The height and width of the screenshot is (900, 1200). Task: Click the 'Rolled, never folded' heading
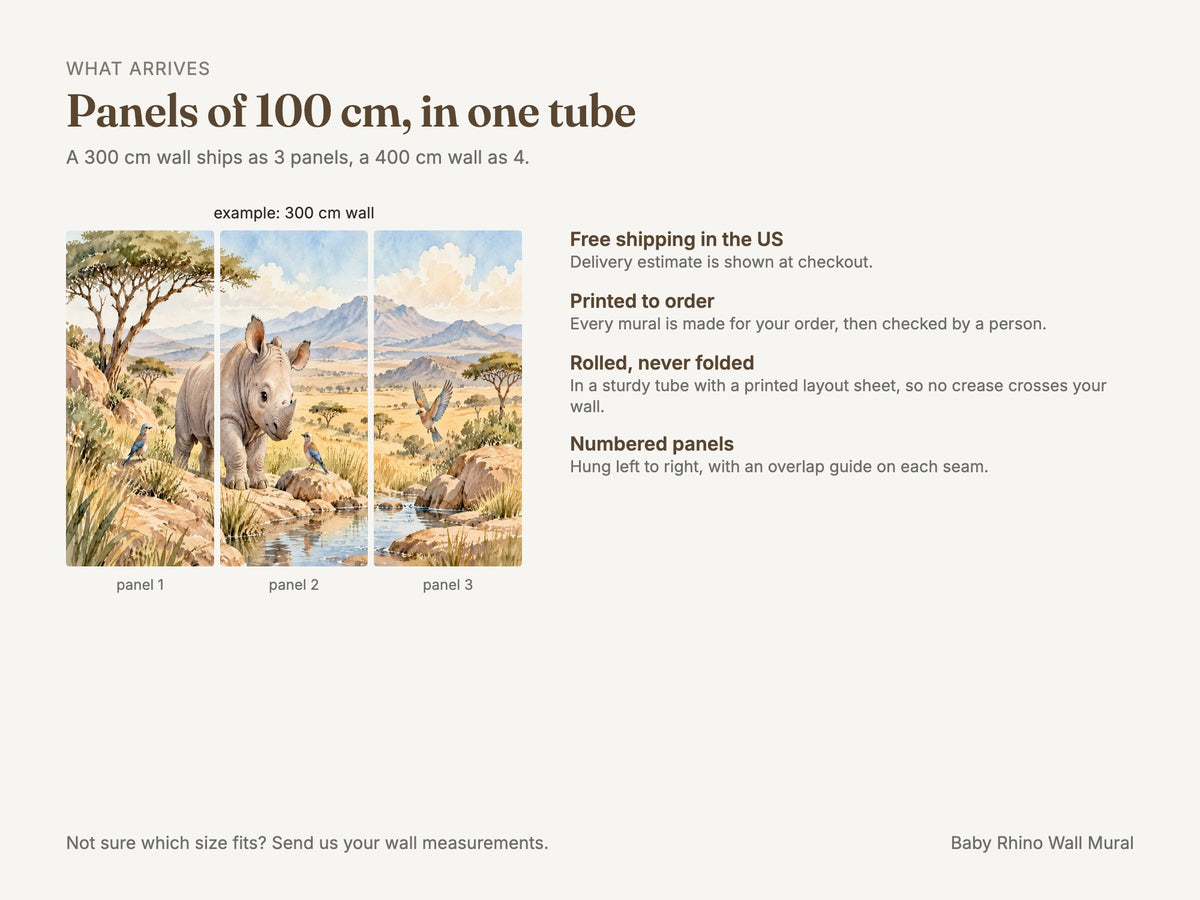pyautogui.click(x=662, y=363)
